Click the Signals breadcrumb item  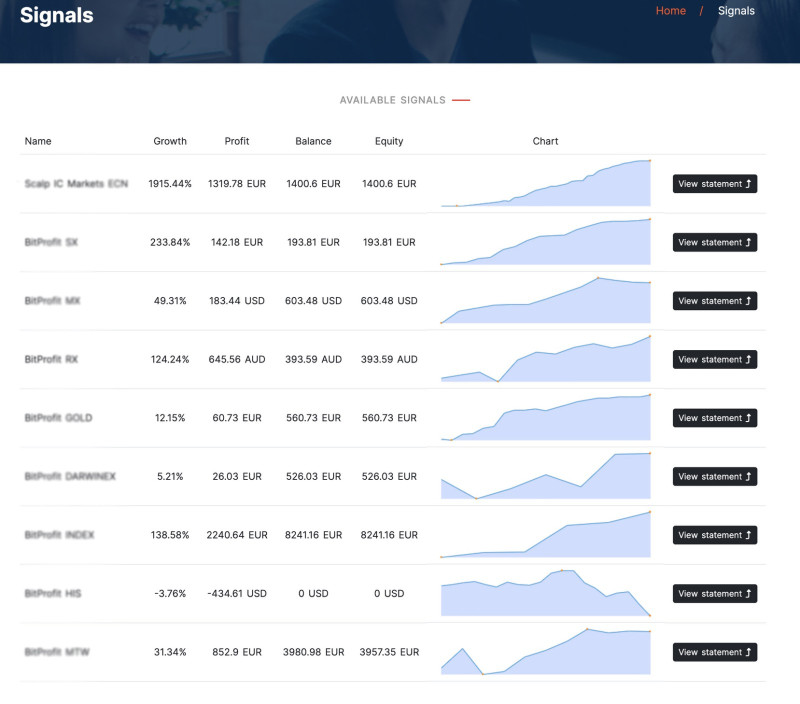[x=736, y=11]
